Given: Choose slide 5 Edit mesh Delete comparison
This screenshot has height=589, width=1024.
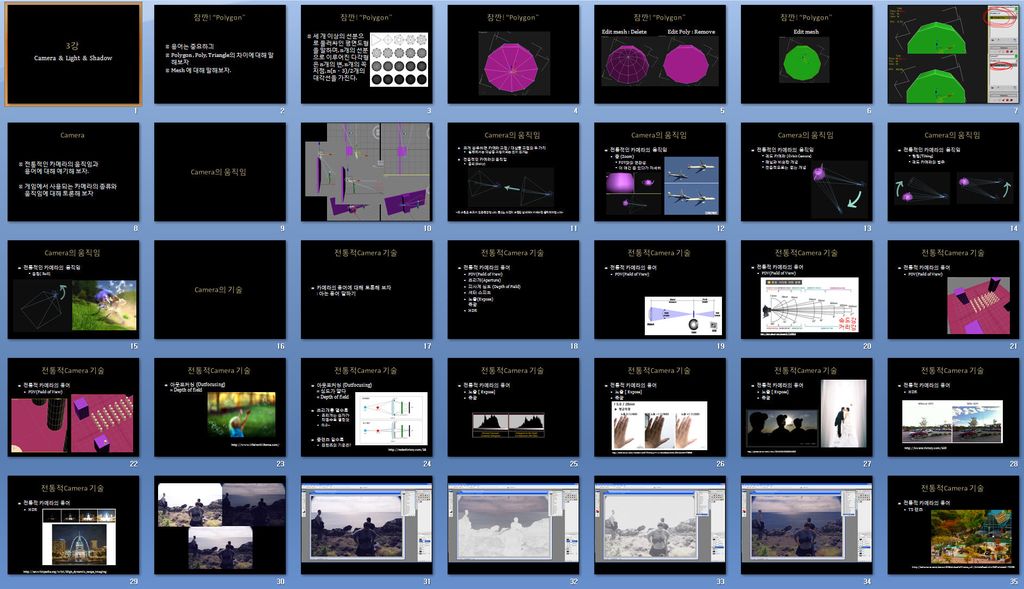Looking at the screenshot, I should (x=660, y=54).
